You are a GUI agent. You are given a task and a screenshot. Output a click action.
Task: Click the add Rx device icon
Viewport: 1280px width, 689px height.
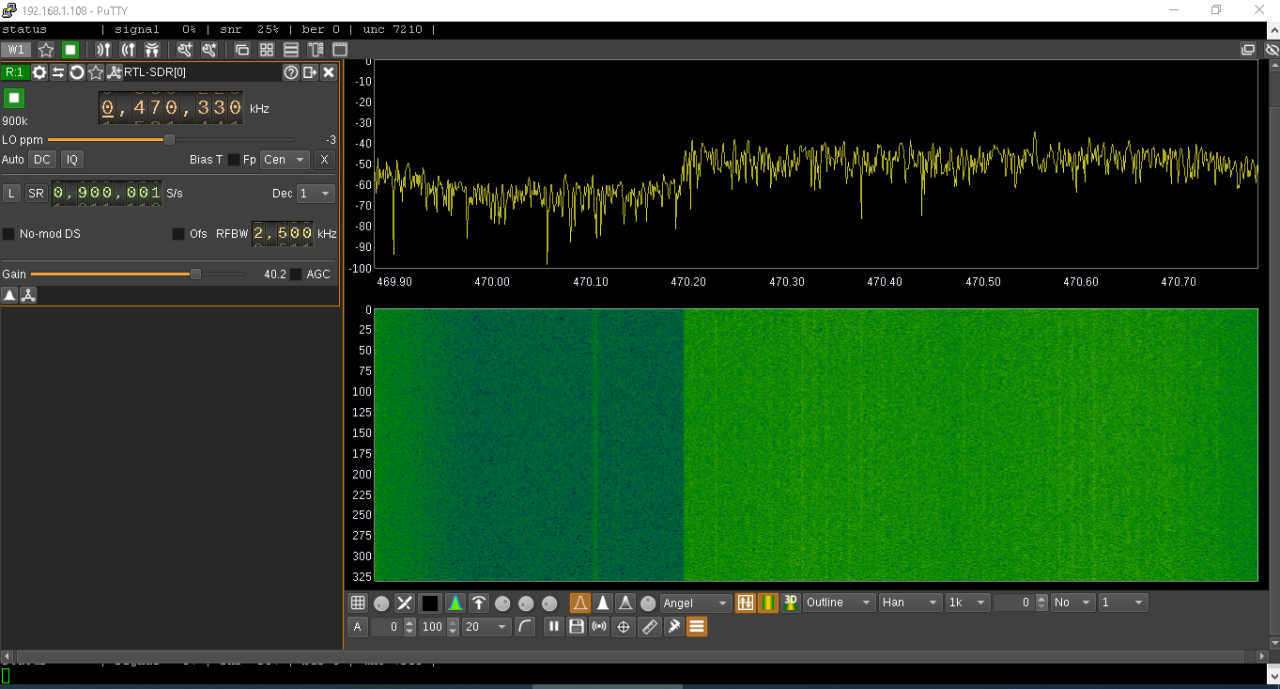[103, 49]
